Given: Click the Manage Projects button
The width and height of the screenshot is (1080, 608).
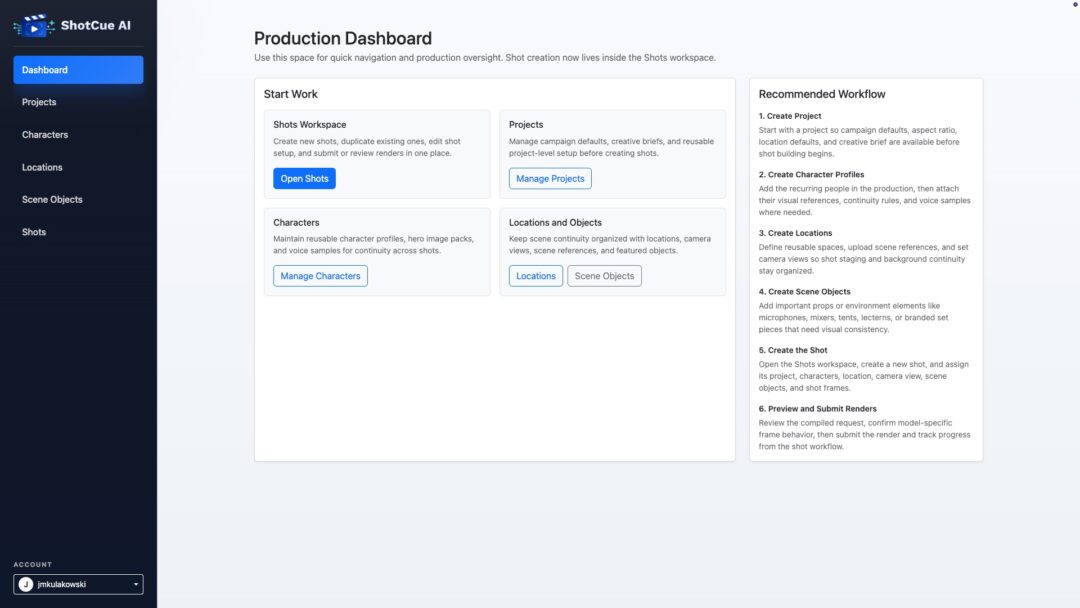Looking at the screenshot, I should tap(550, 178).
